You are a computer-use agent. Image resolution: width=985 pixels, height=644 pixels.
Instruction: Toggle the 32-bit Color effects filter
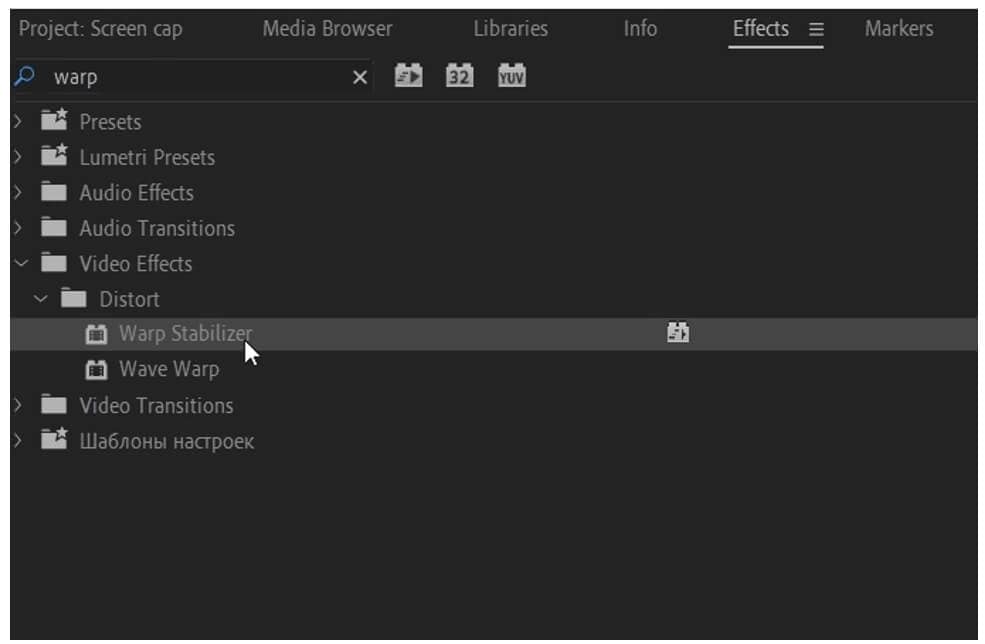click(x=459, y=76)
